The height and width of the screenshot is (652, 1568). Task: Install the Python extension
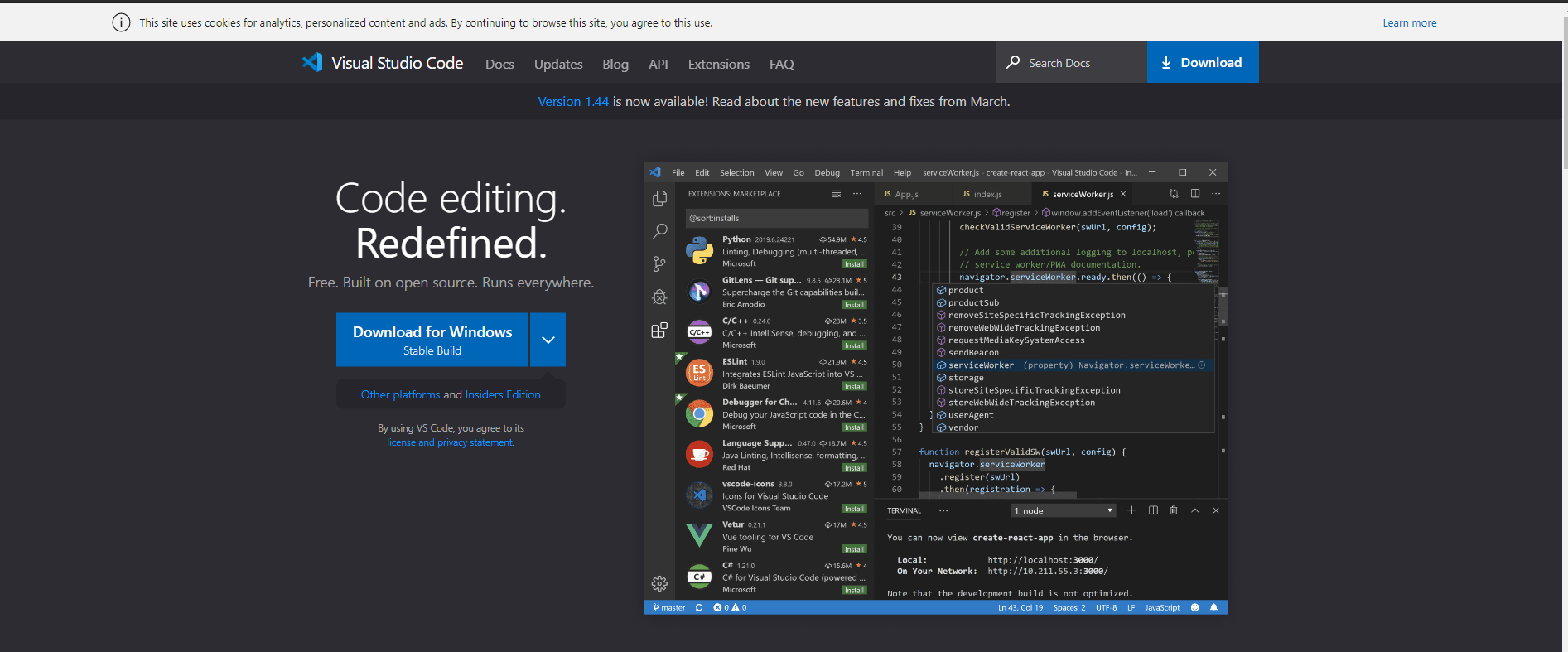point(854,264)
